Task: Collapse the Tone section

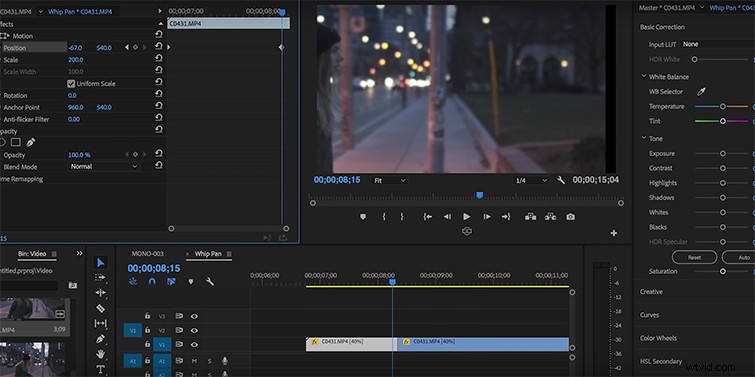Action: click(643, 138)
